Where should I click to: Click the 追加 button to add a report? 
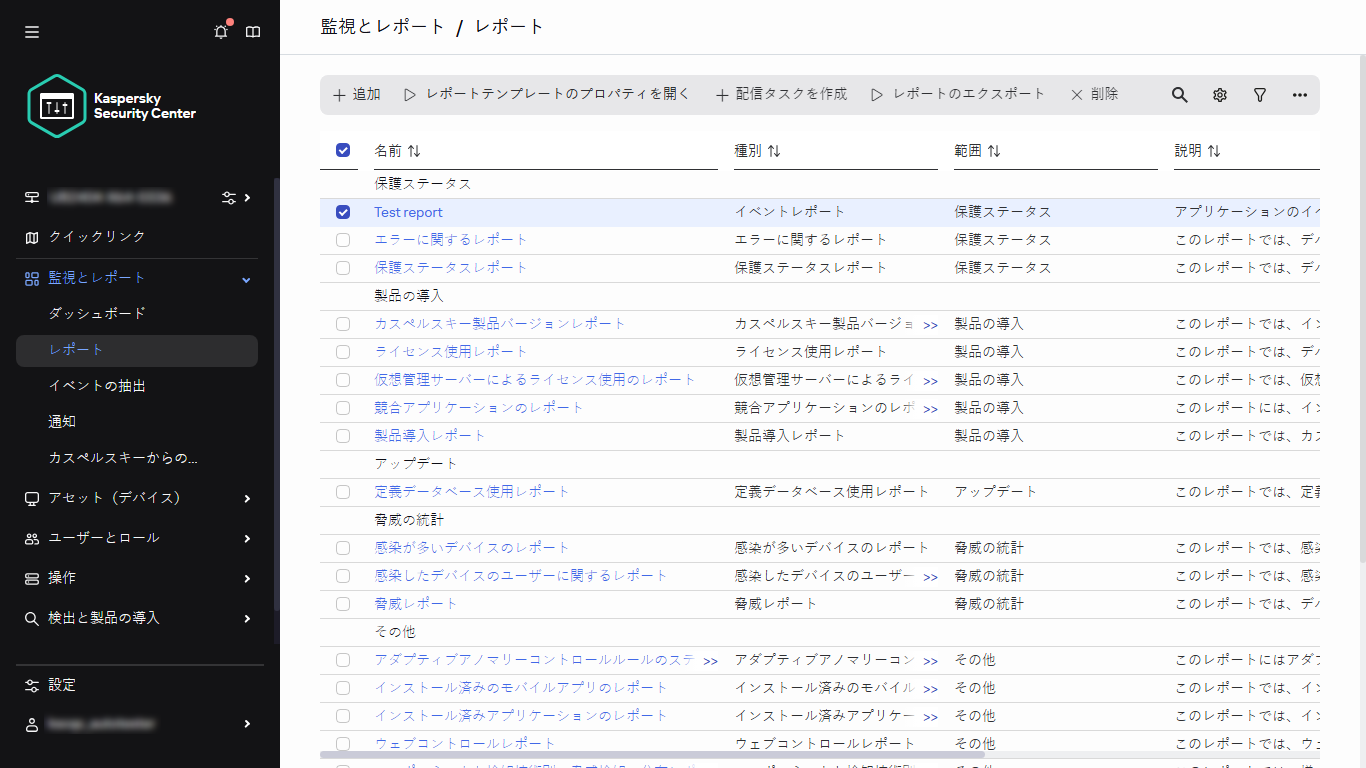click(354, 94)
